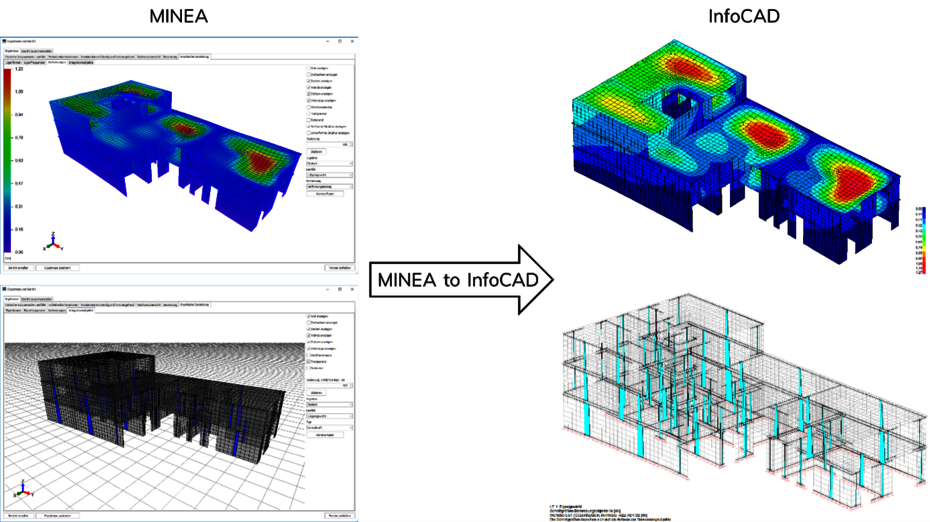Open 'Graphische Darstellung' tab in the grid-floor window
Viewport: 930px width, 522px height.
pos(194,305)
